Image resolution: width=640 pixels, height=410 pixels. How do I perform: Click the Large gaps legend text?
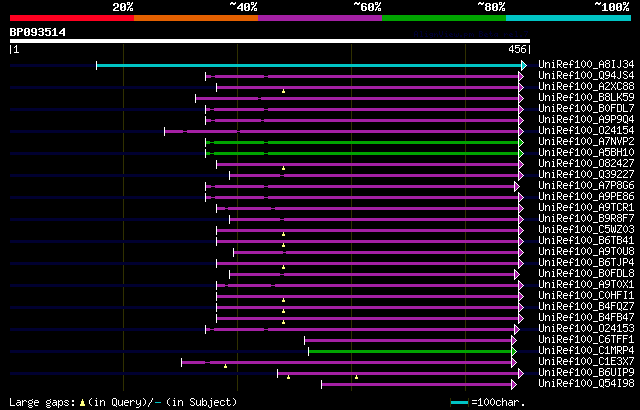[x=42, y=403]
